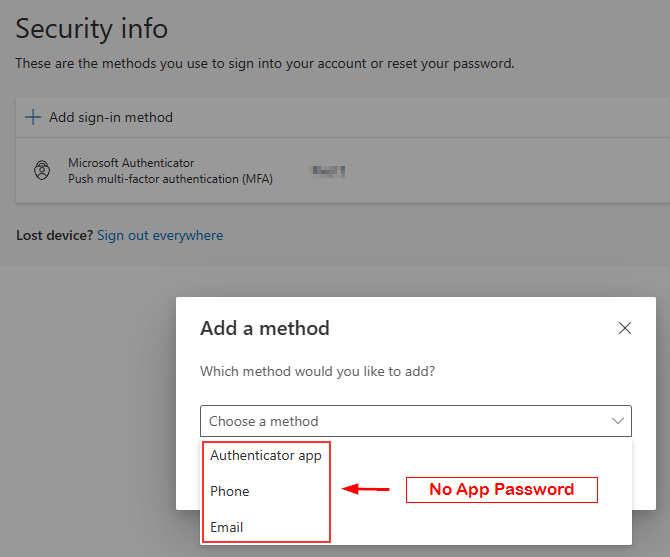Viewport: 670px width, 557px height.
Task: Select the Authenticator app option
Action: click(x=266, y=455)
